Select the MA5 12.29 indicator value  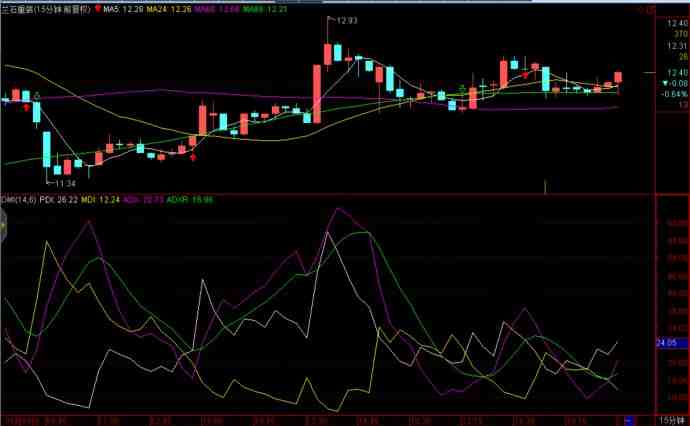click(124, 9)
